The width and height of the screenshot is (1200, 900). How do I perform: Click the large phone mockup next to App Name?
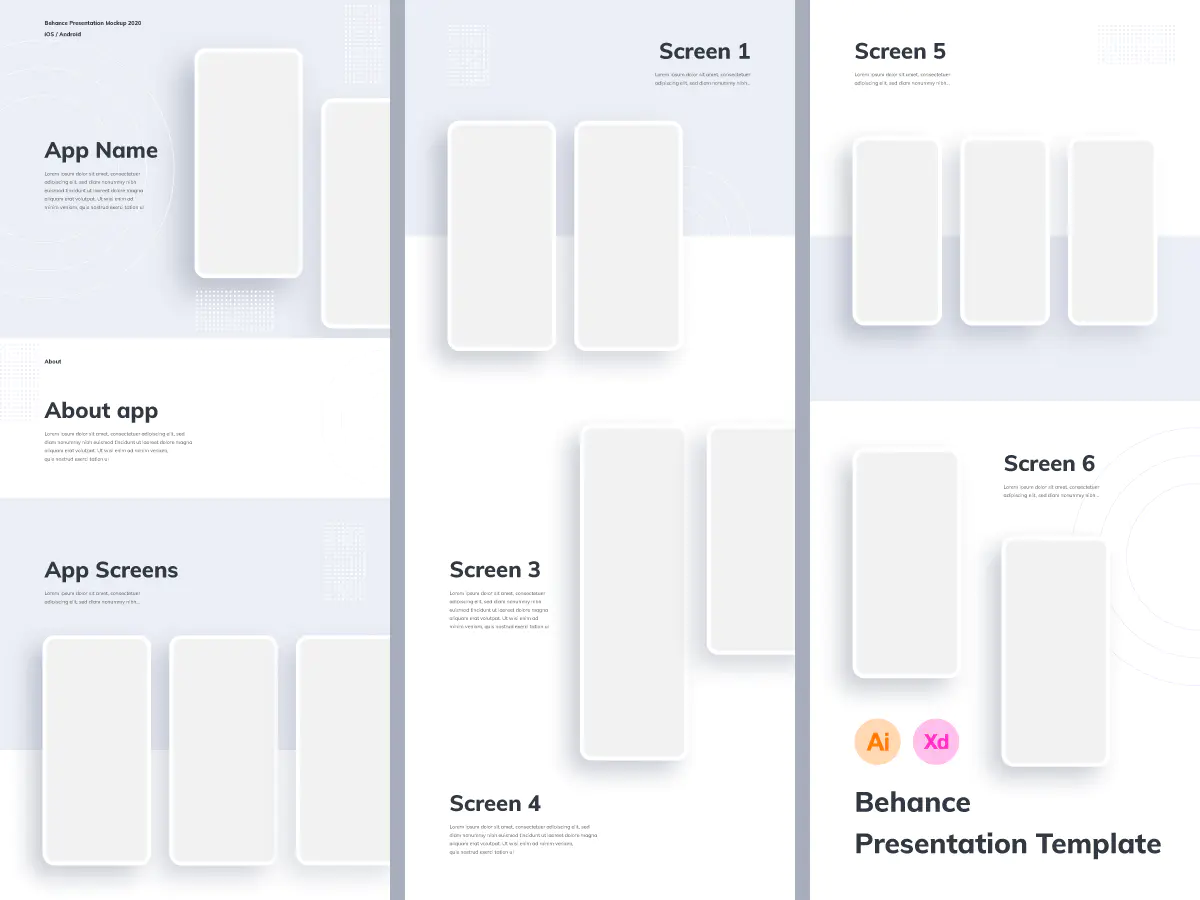point(248,163)
